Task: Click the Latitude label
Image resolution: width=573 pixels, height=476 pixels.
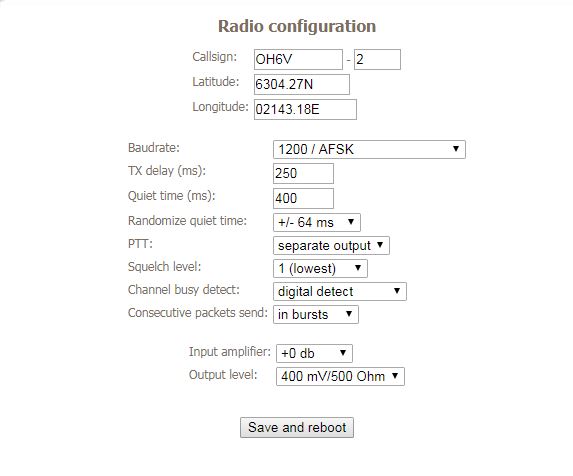Action: (216, 82)
